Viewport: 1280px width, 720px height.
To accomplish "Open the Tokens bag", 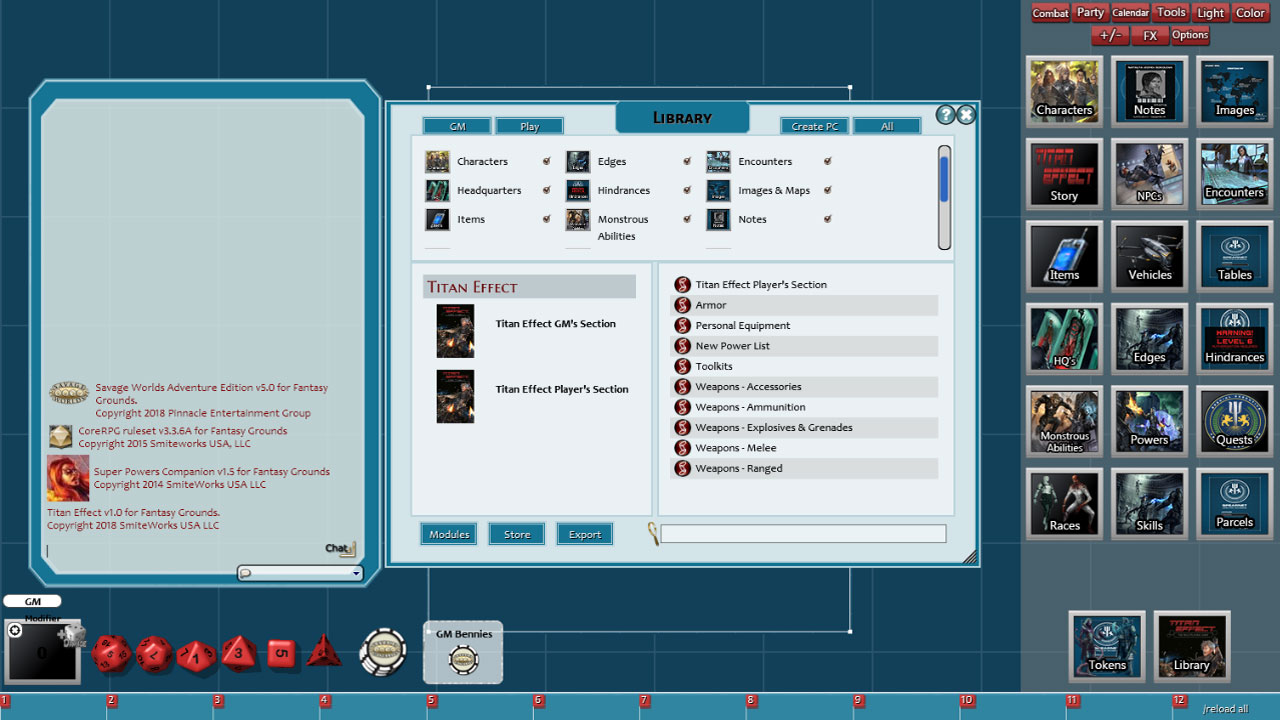I will [1106, 646].
